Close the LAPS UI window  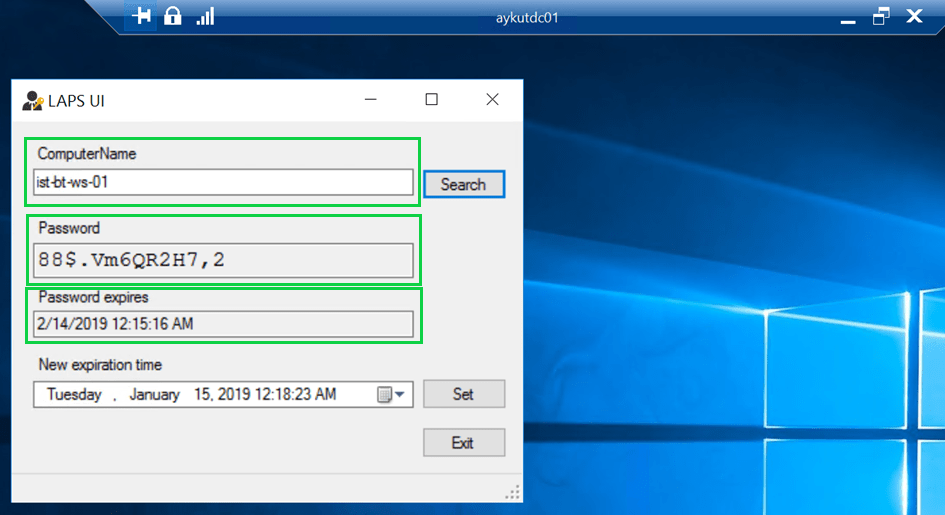(492, 100)
